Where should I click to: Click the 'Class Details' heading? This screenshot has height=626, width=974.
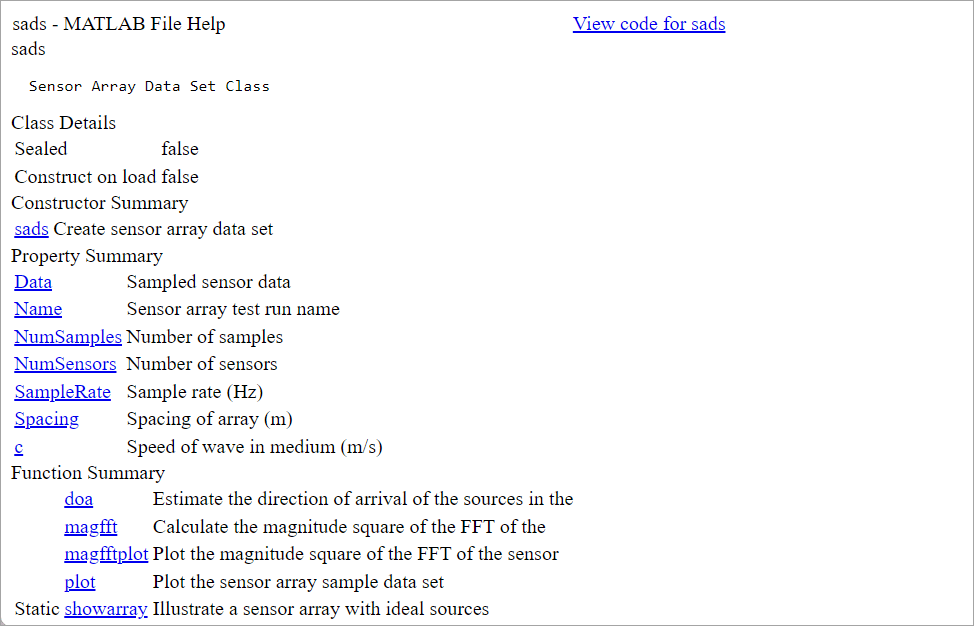[63, 123]
